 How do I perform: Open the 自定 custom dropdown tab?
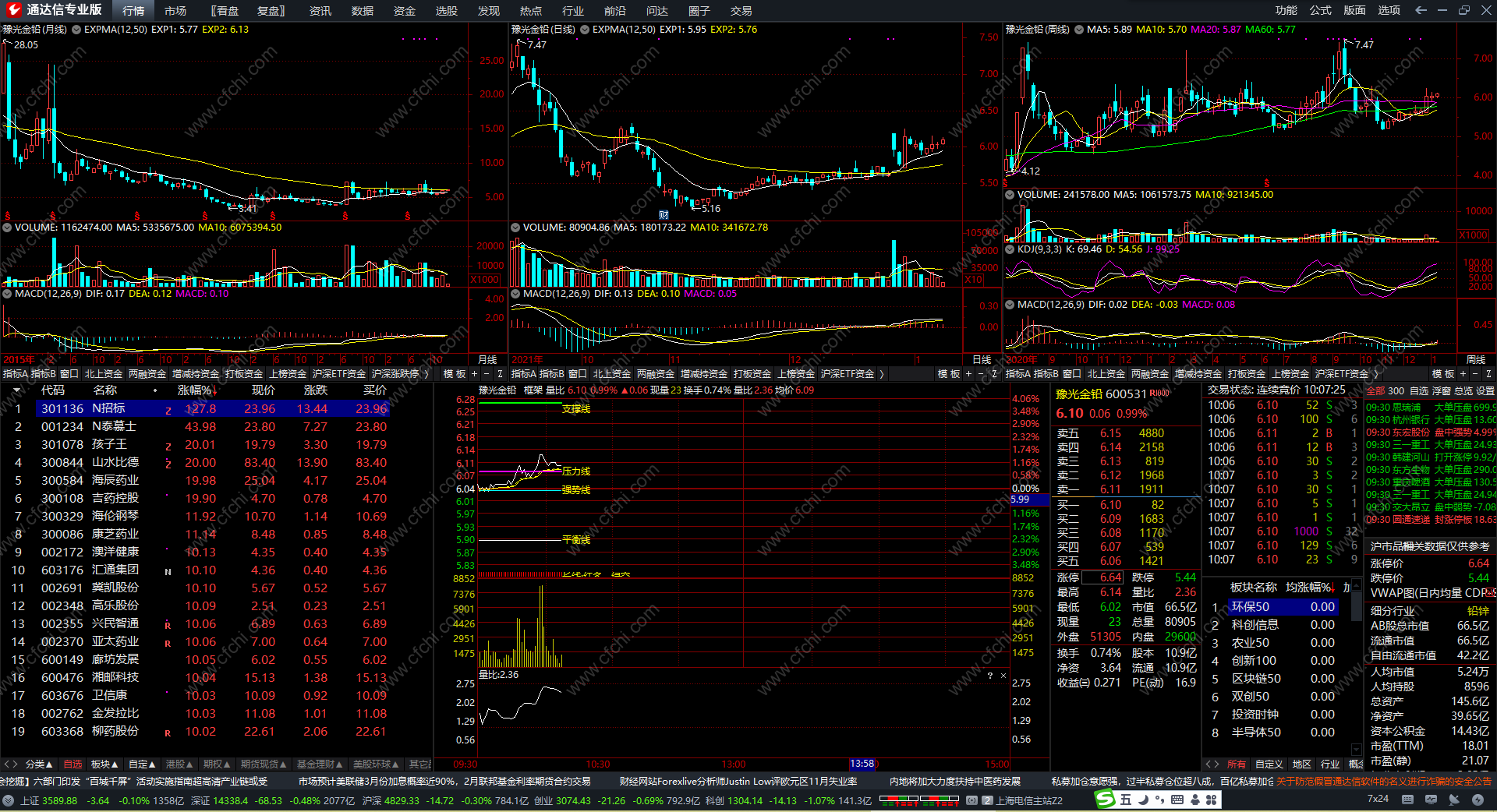point(142,764)
